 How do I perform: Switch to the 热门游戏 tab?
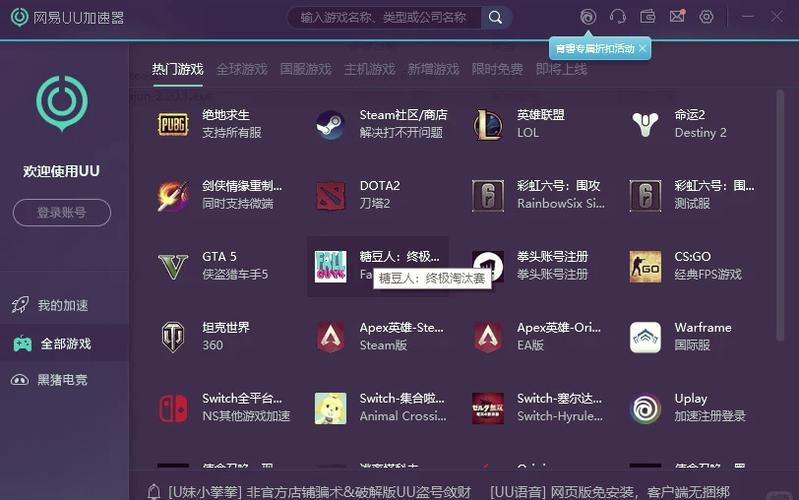tap(177, 69)
